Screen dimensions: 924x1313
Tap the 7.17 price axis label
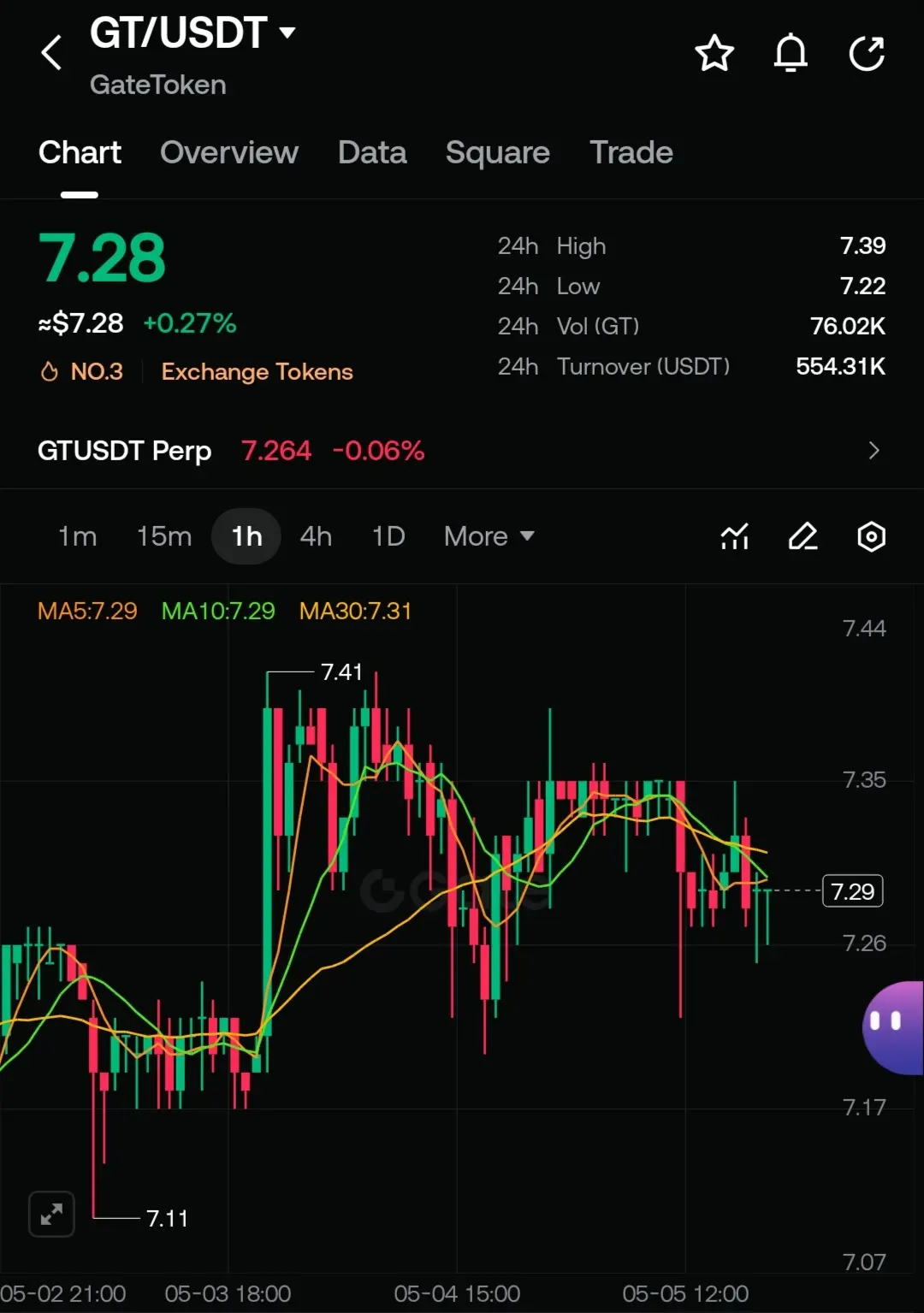(x=864, y=1108)
